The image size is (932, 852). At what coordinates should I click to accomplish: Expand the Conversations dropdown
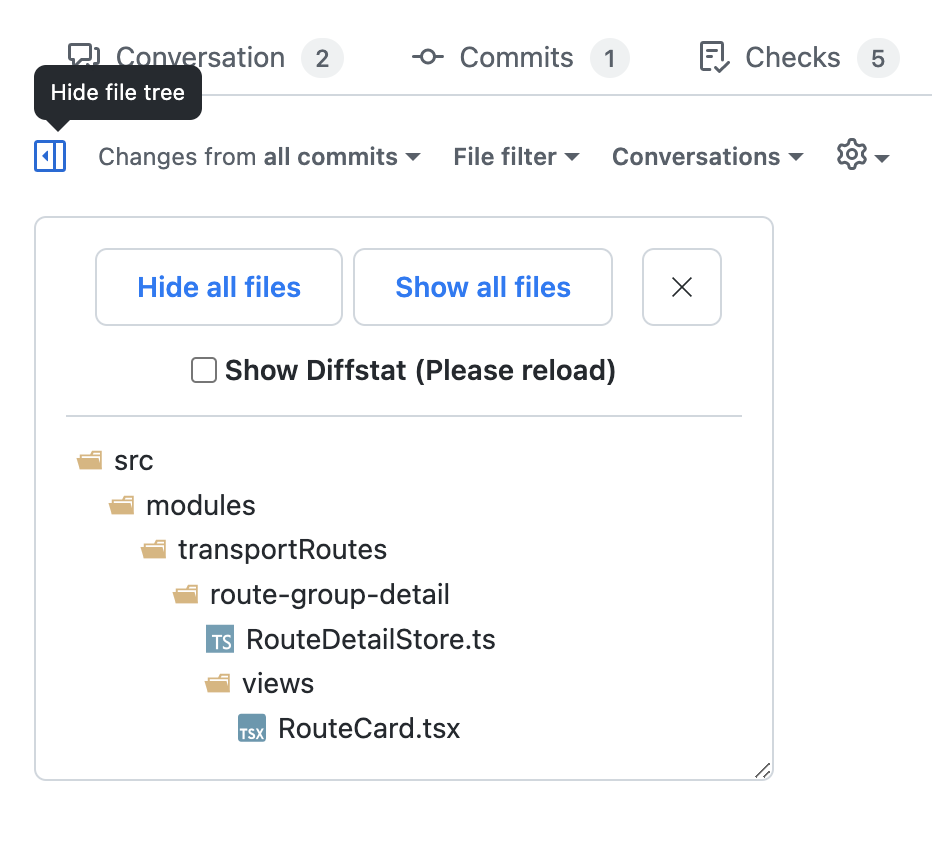click(707, 157)
